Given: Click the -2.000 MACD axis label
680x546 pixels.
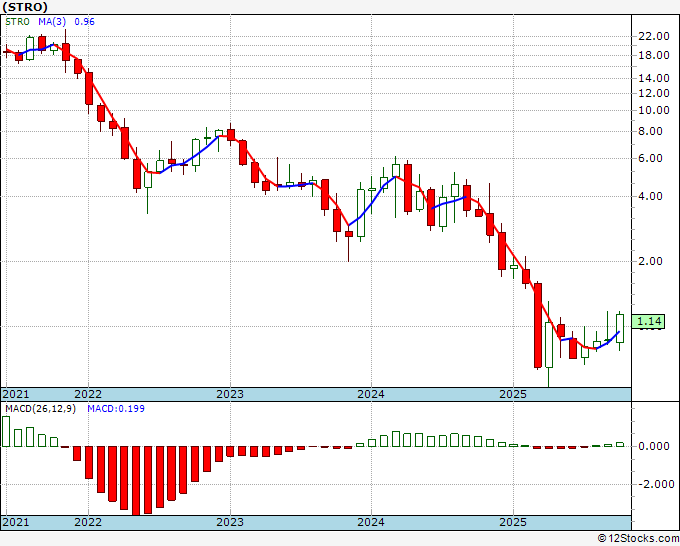Looking at the screenshot, I should coord(654,484).
